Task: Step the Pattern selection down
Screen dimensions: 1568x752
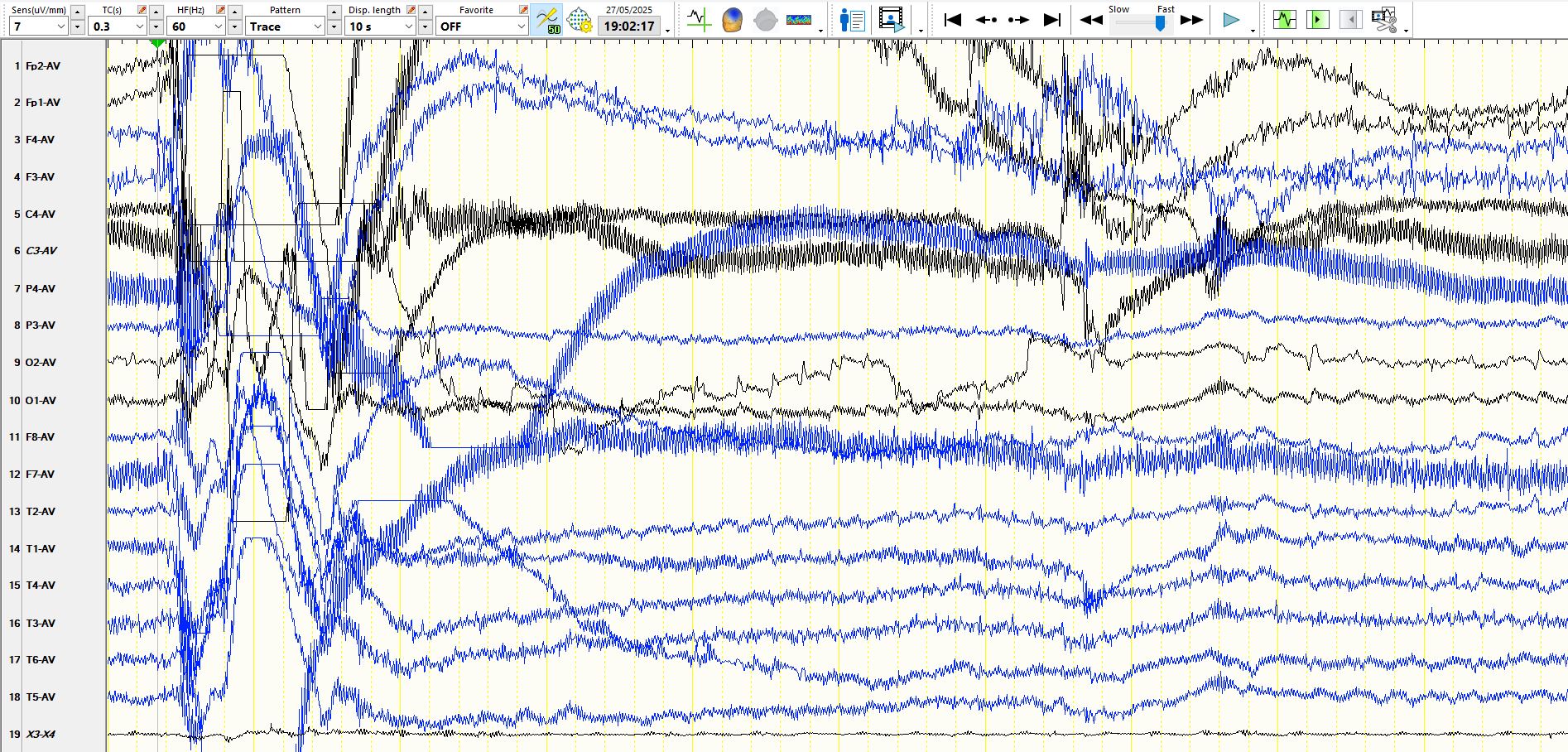Action: pos(334,27)
